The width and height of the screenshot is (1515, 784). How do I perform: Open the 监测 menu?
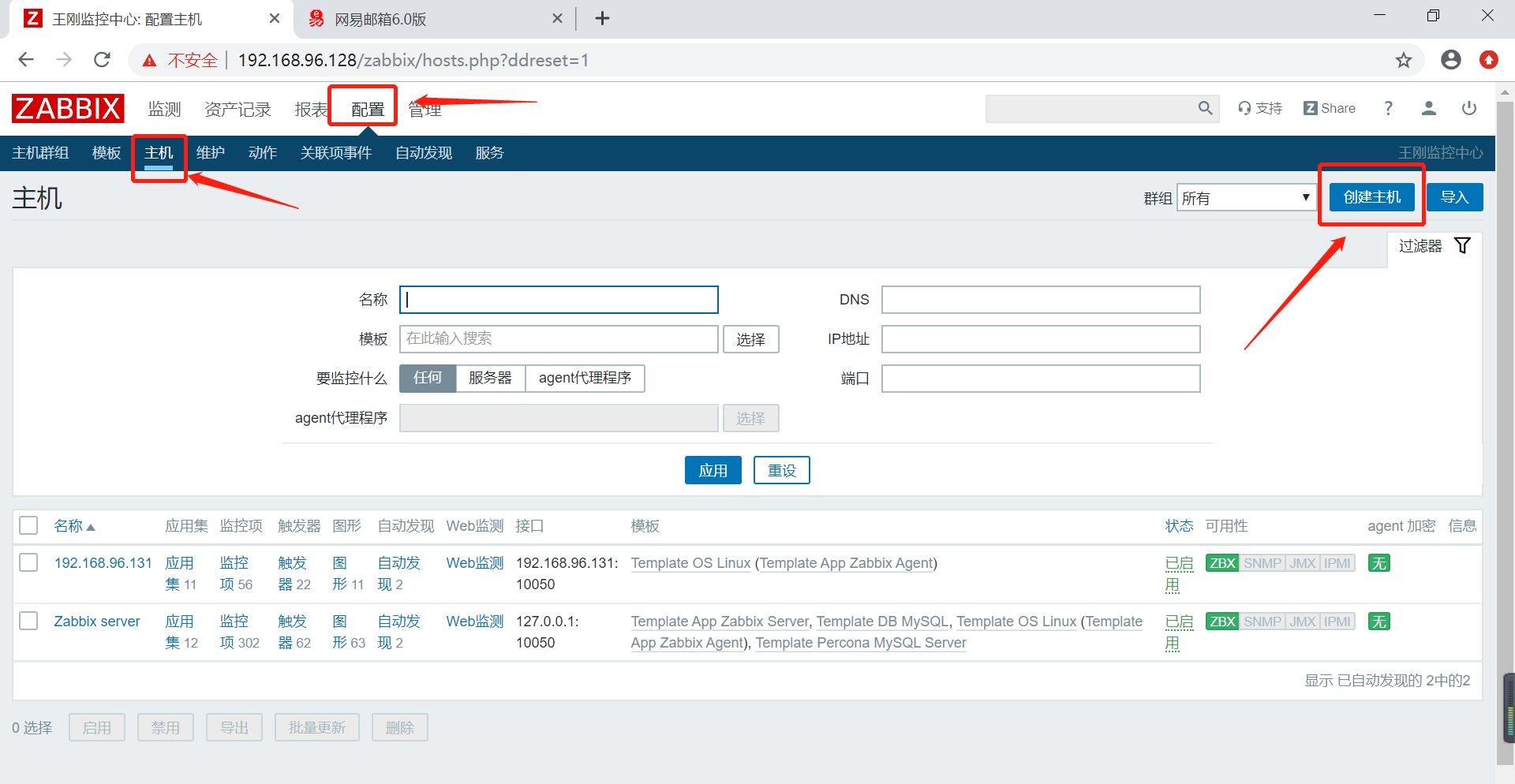point(165,109)
